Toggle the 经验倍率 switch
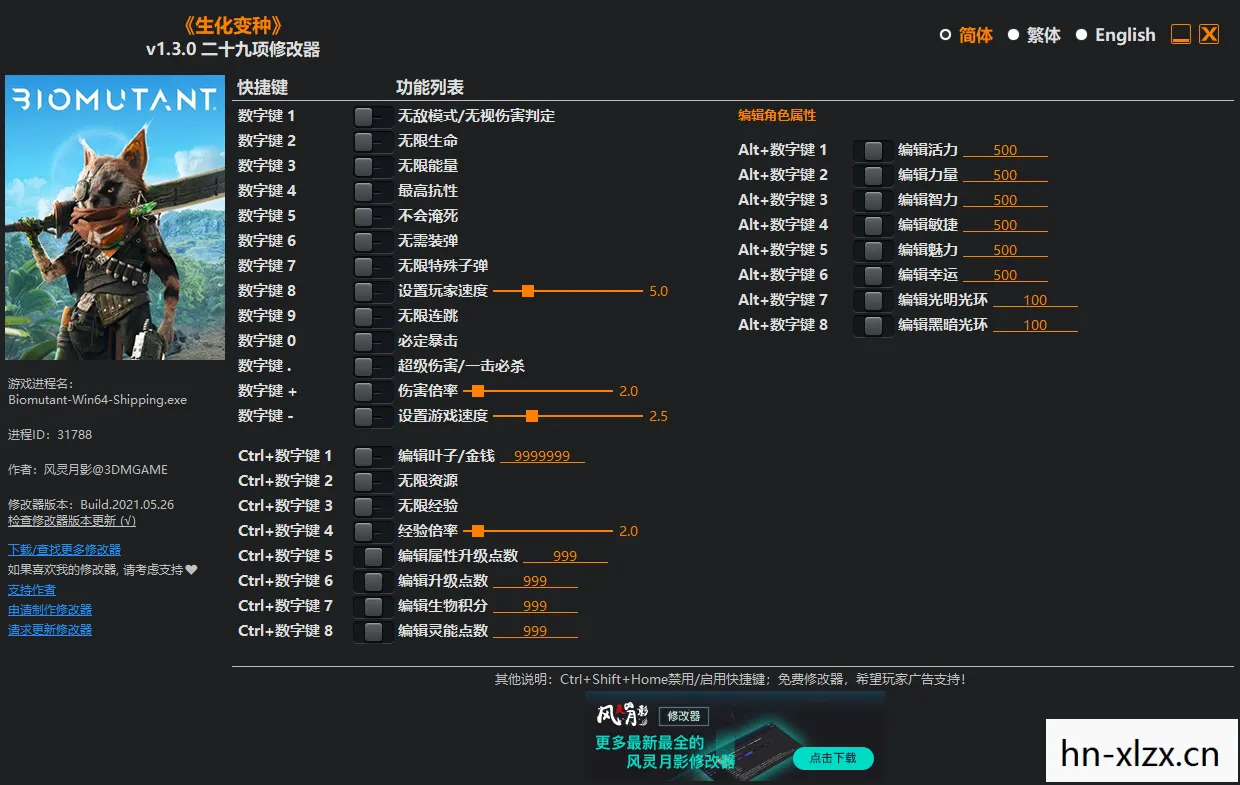This screenshot has width=1240, height=785. [x=372, y=531]
